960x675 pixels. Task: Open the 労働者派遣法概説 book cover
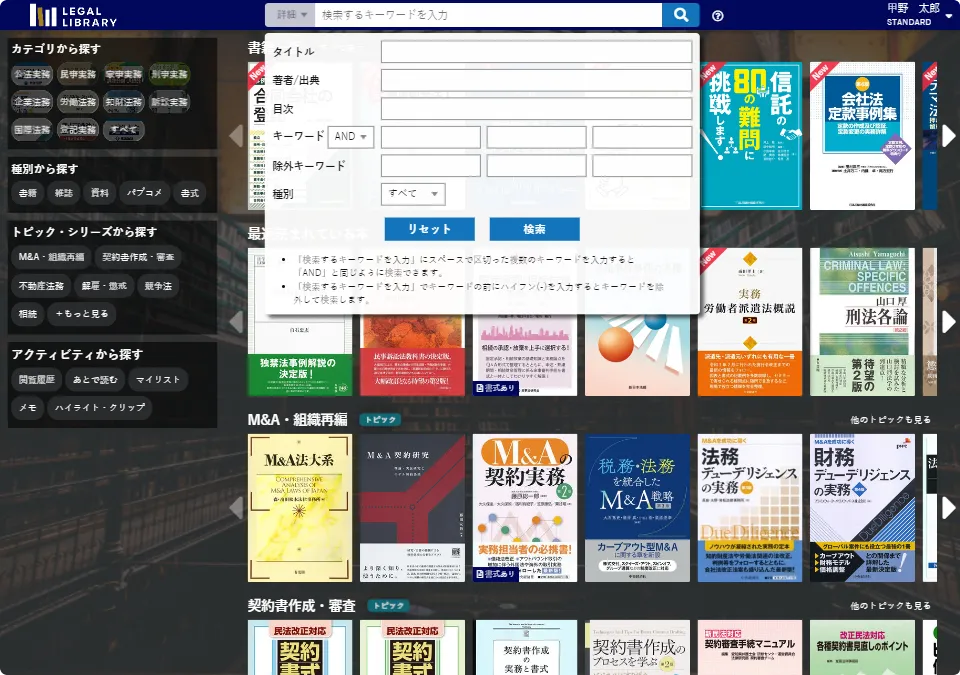750,322
